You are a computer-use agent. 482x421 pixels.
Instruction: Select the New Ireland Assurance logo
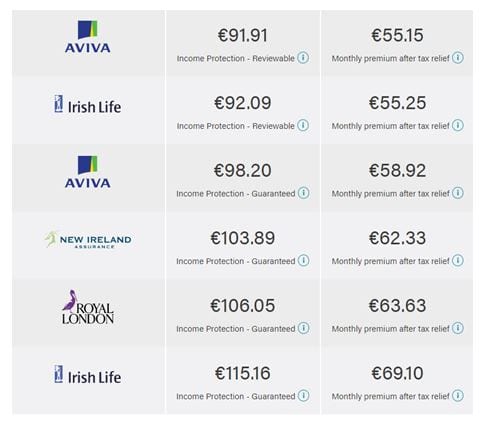point(88,239)
